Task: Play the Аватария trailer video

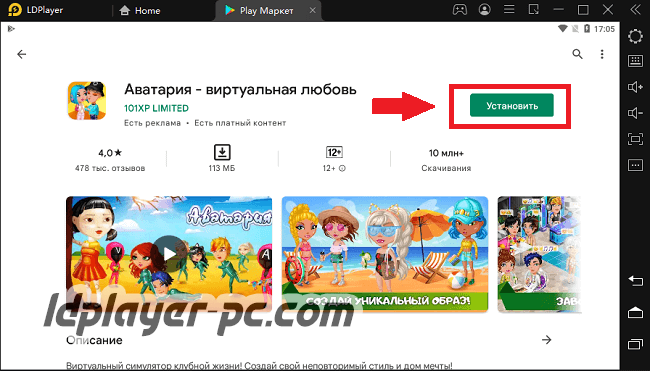Action: click(x=169, y=254)
